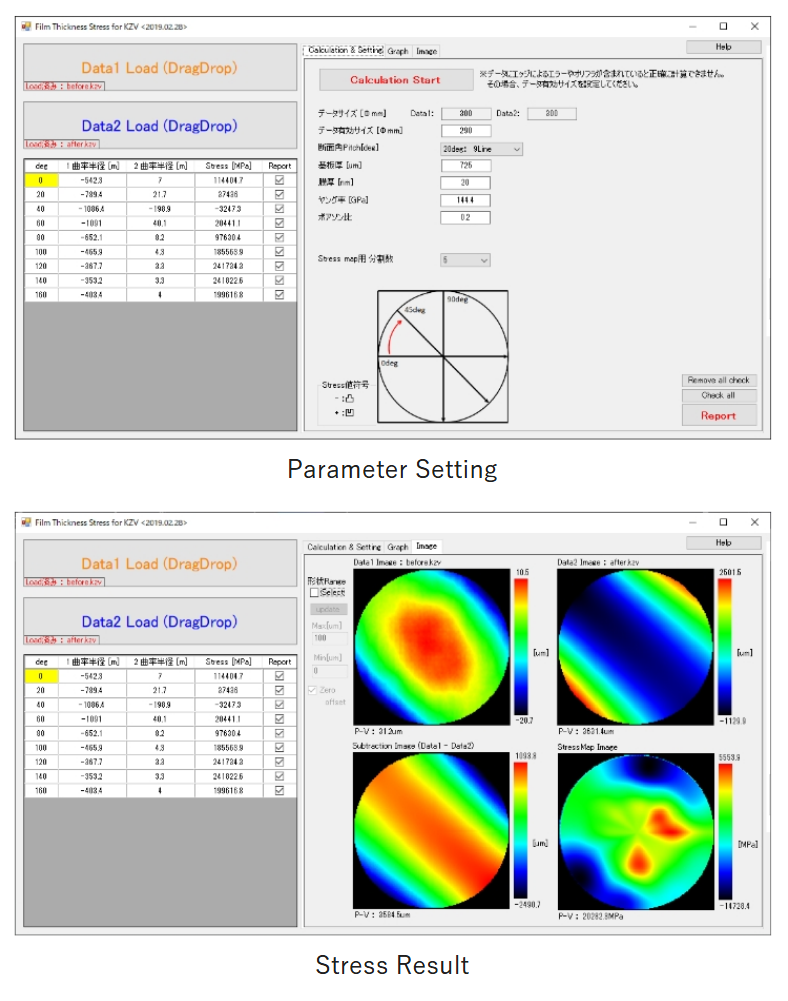Click the Calculation Start button
Image resolution: width=788 pixels, height=1001 pixels.
[x=394, y=80]
